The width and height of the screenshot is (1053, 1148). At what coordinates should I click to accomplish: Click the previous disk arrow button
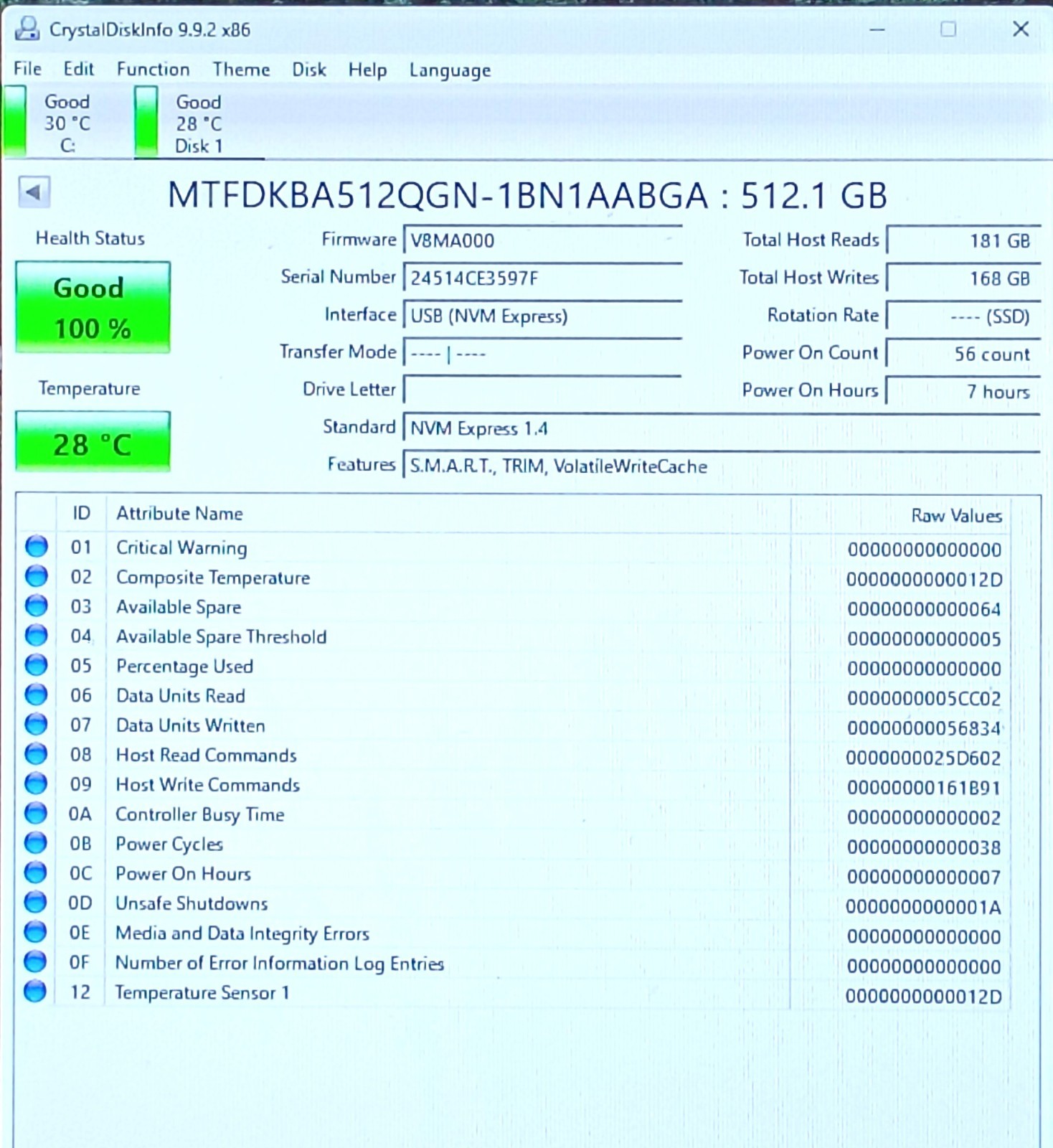coord(34,192)
